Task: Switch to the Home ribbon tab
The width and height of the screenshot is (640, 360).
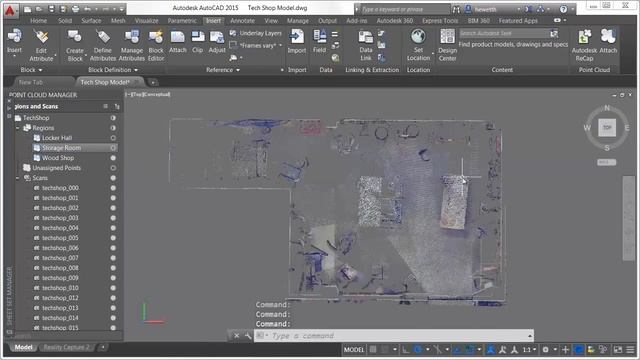Action: 38,20
